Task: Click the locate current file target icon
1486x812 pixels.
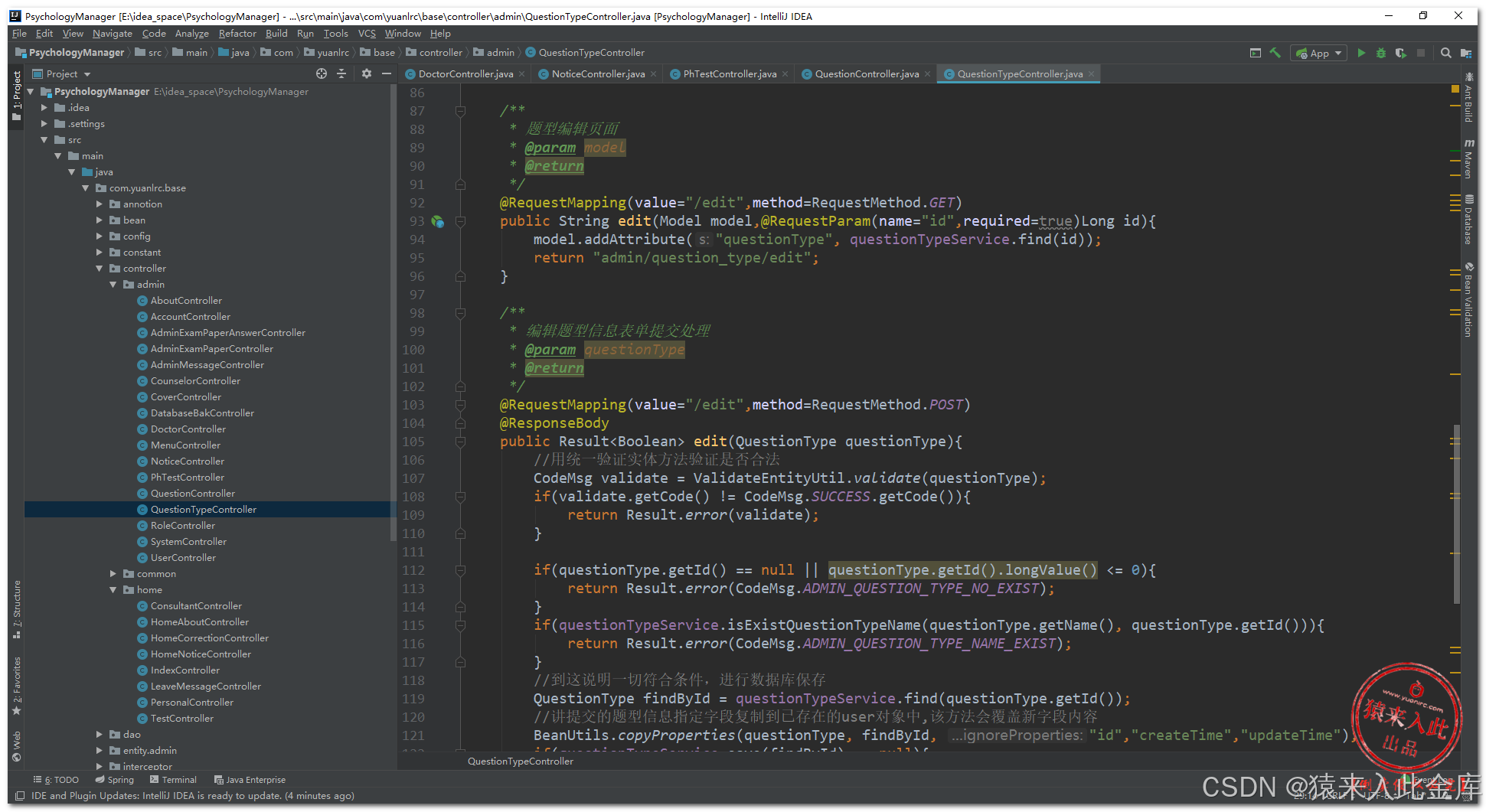Action: point(322,73)
